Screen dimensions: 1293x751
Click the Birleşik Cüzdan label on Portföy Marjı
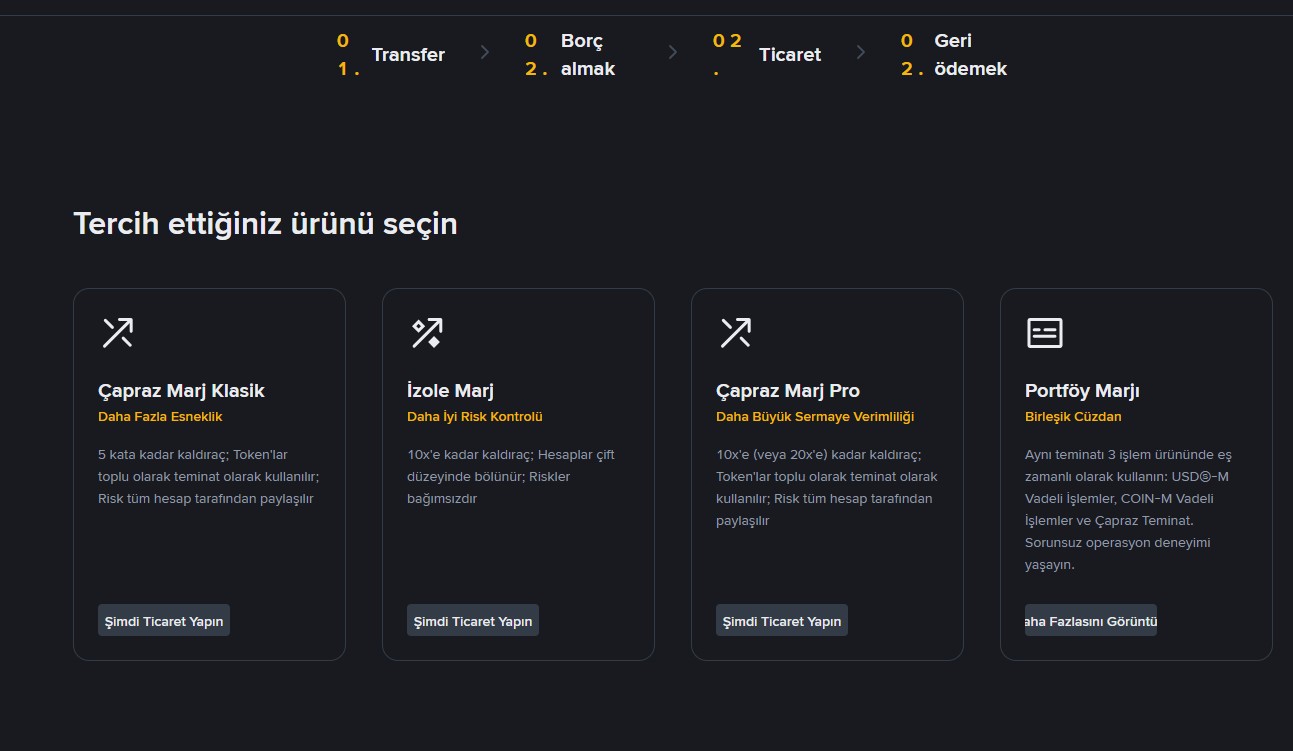(x=1073, y=416)
